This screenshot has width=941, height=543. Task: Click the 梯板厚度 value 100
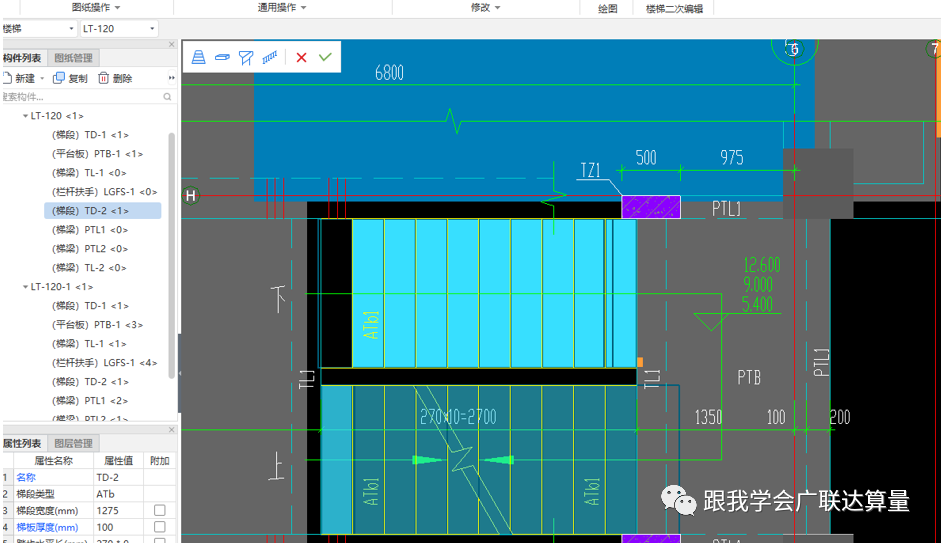click(118, 527)
